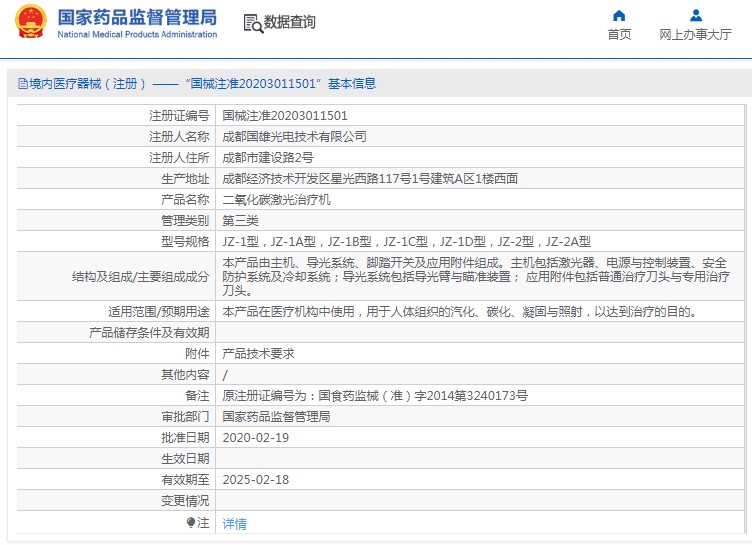Click intended use text 本产品在医疗机构中使用
This screenshot has height=545, width=752.
pyautogui.click(x=459, y=312)
